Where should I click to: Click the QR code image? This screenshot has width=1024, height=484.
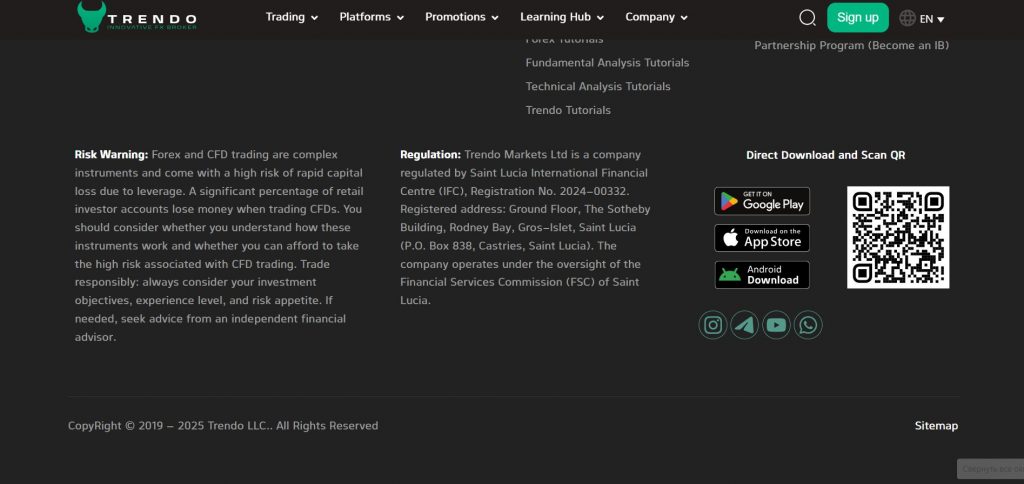pyautogui.click(x=898, y=237)
